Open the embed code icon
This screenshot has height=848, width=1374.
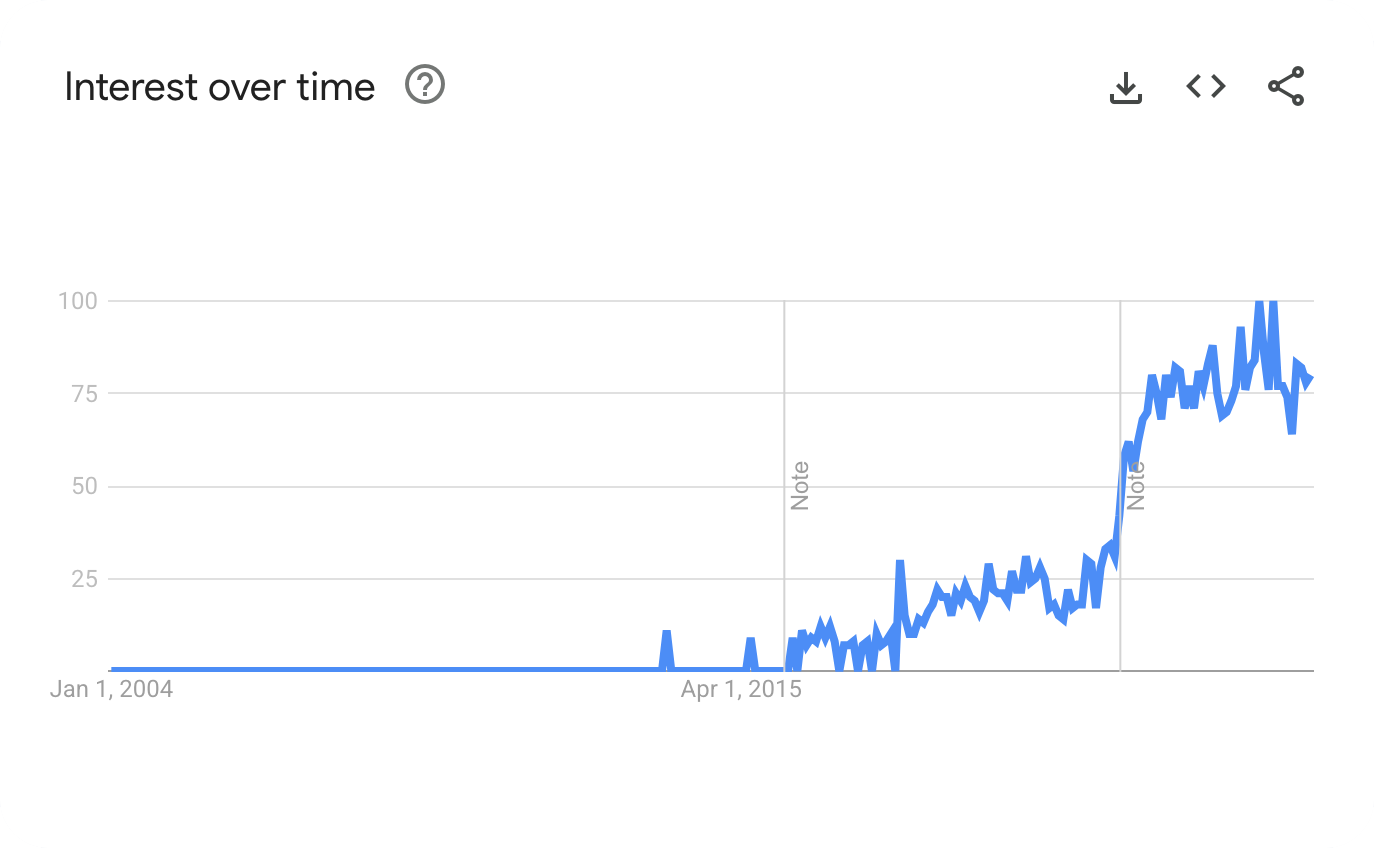click(1206, 86)
